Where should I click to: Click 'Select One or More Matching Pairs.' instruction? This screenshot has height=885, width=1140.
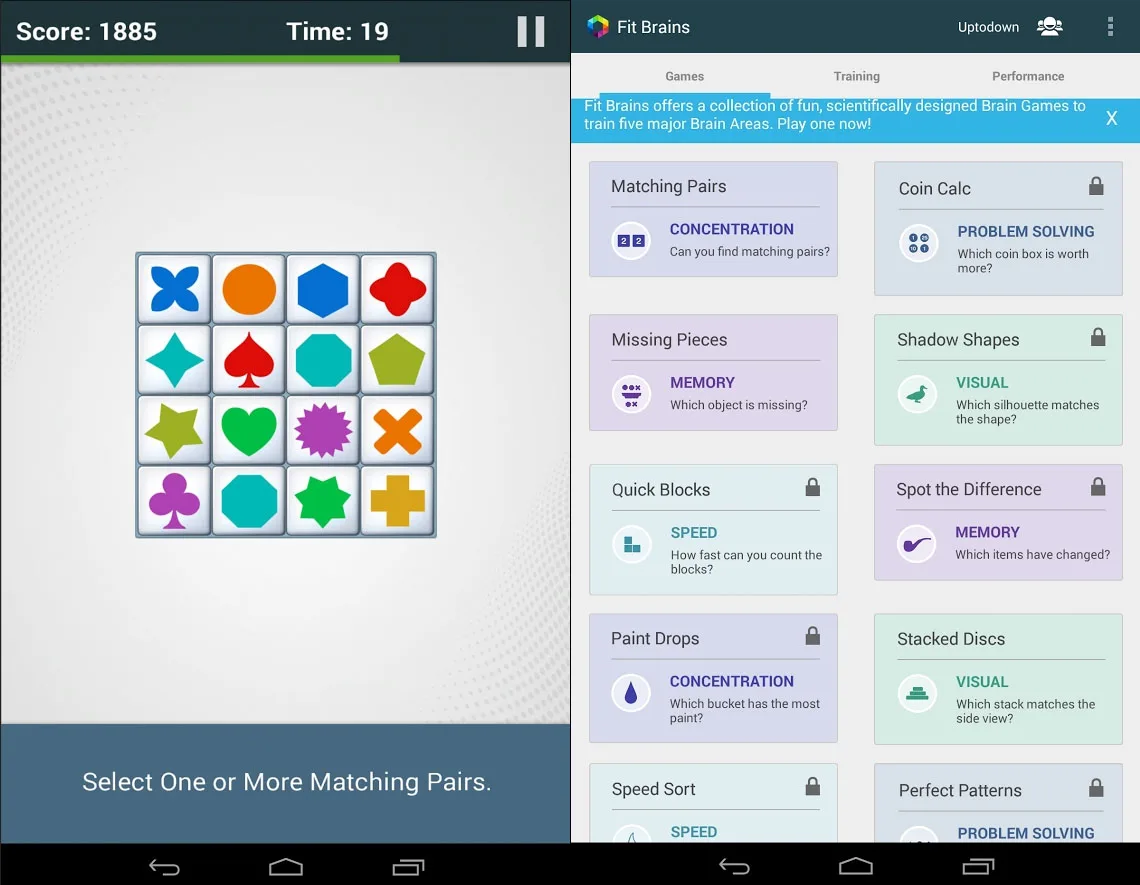[286, 782]
